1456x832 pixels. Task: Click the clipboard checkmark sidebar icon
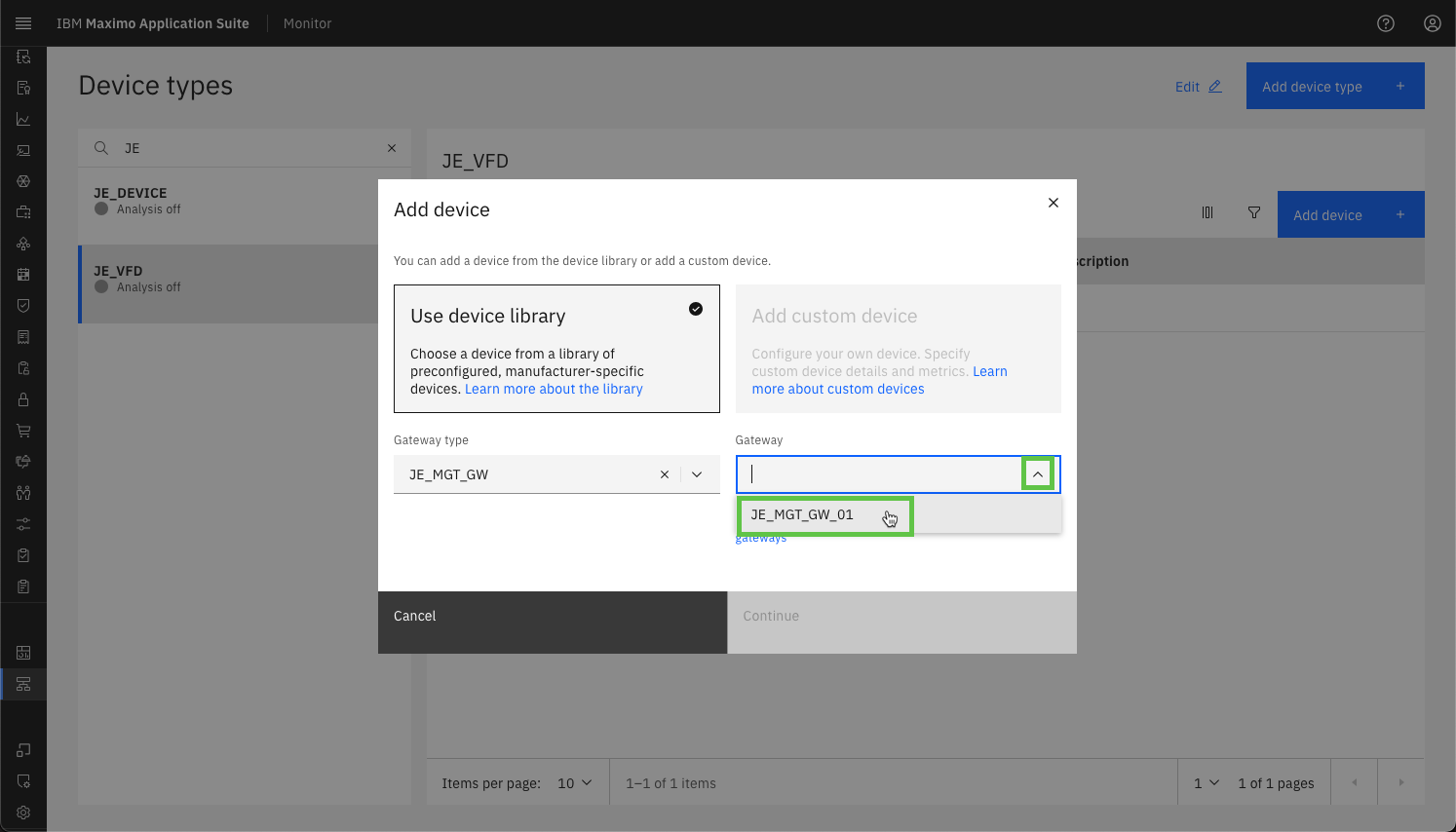23,555
